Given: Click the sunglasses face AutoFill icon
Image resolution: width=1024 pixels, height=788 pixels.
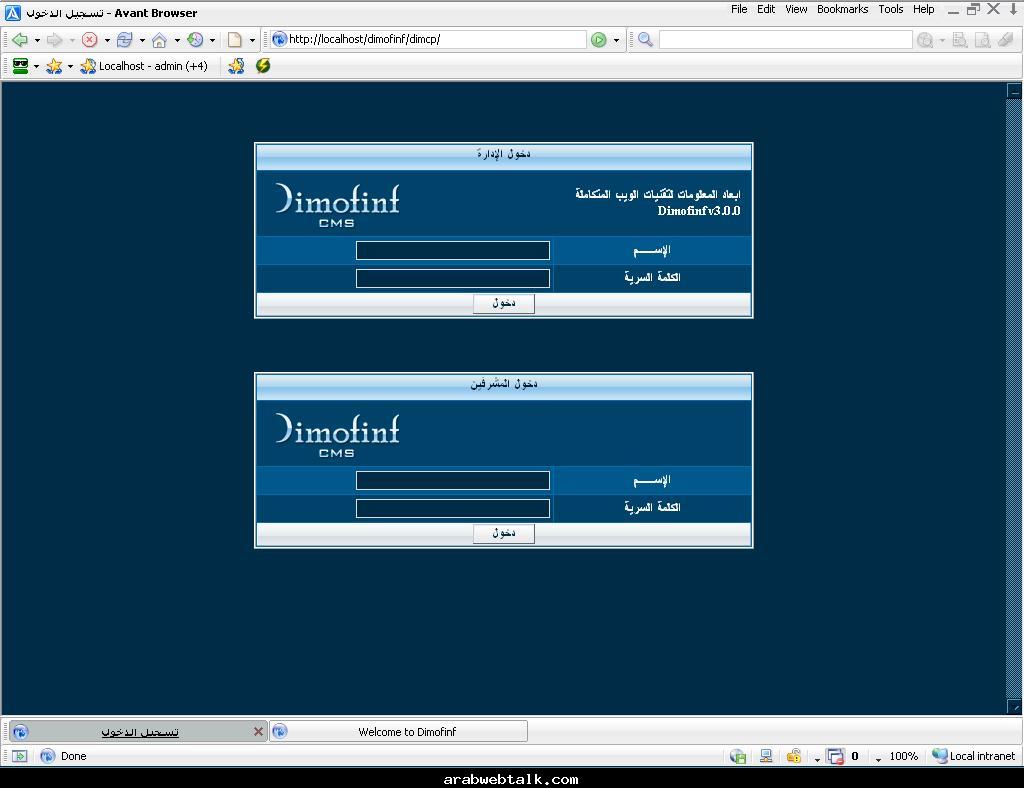Looking at the screenshot, I should coord(21,66).
